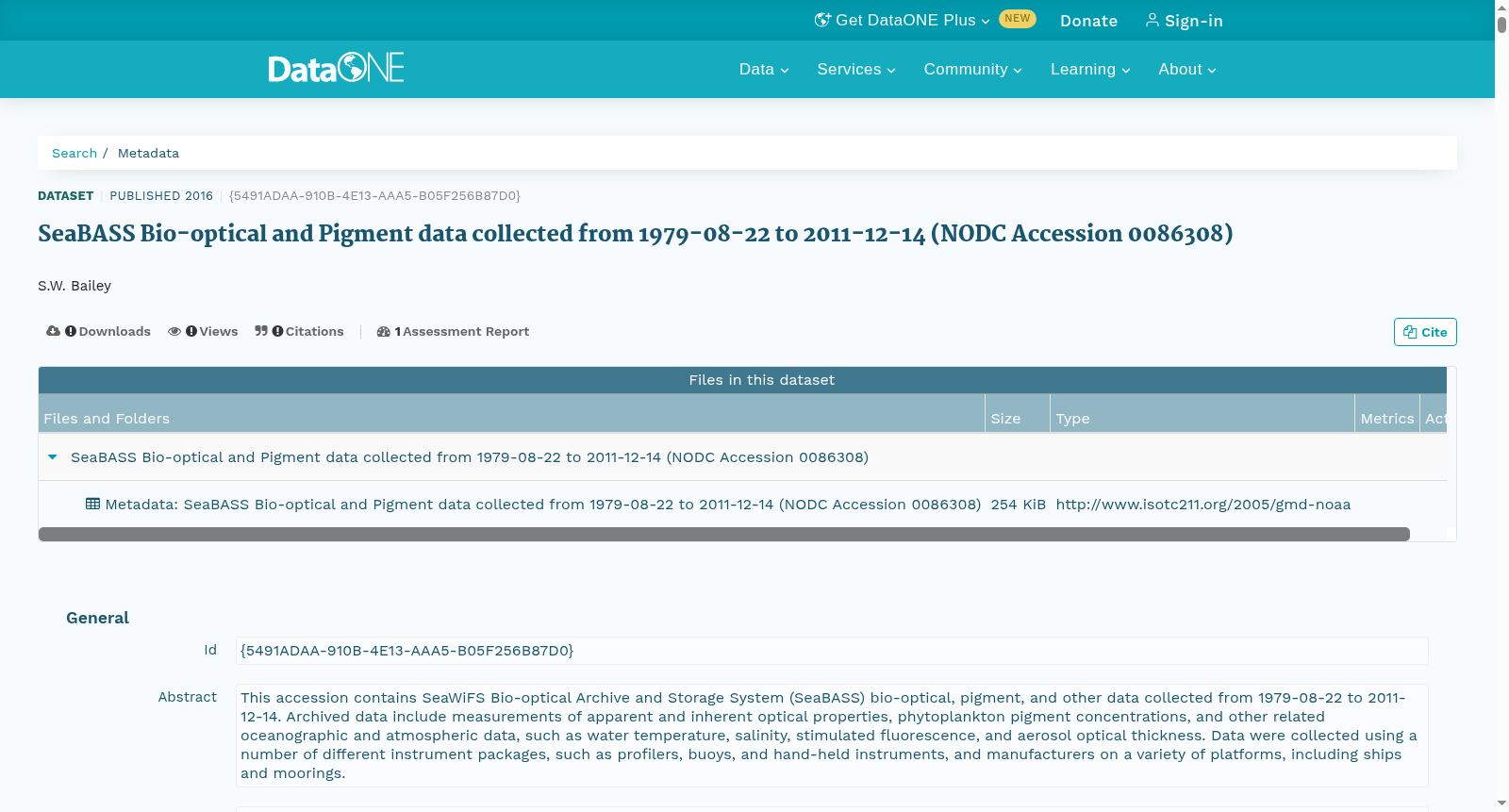Click the Views metric label
Viewport: 1509px width, 812px height.
(219, 331)
